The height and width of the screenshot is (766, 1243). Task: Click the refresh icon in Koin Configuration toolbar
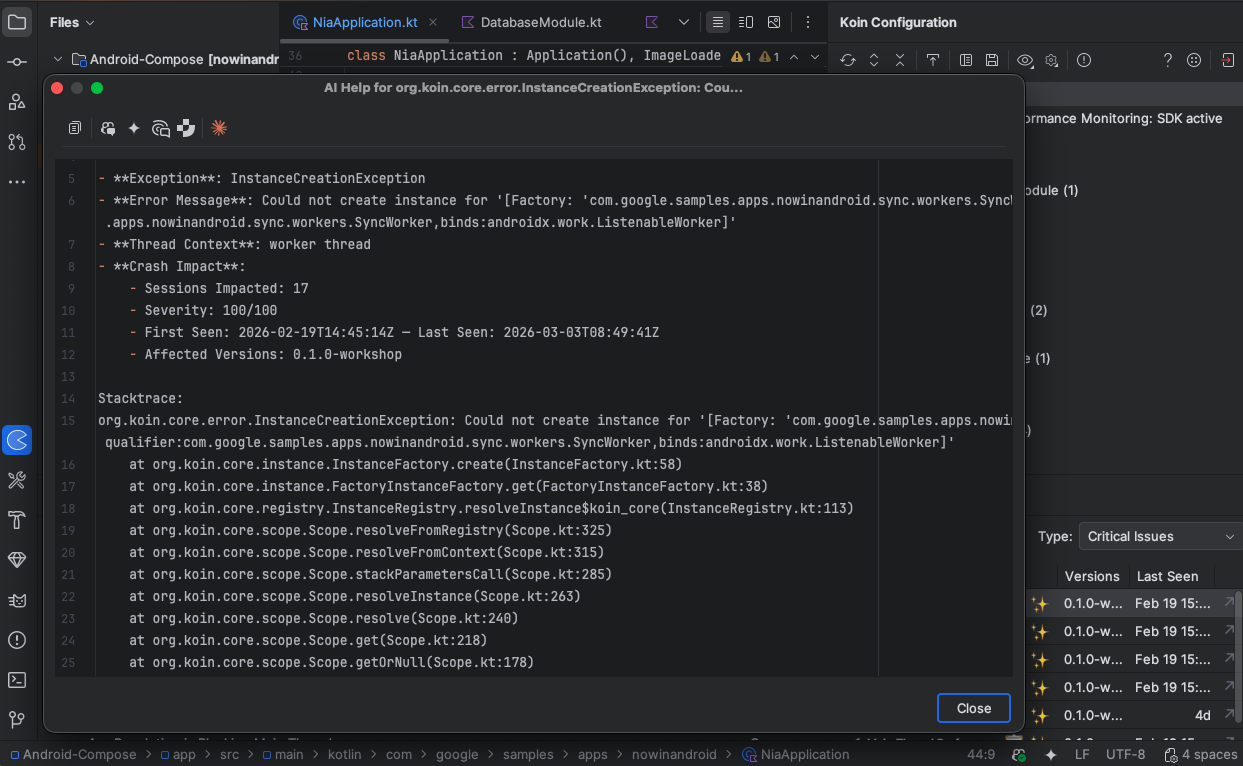point(847,60)
